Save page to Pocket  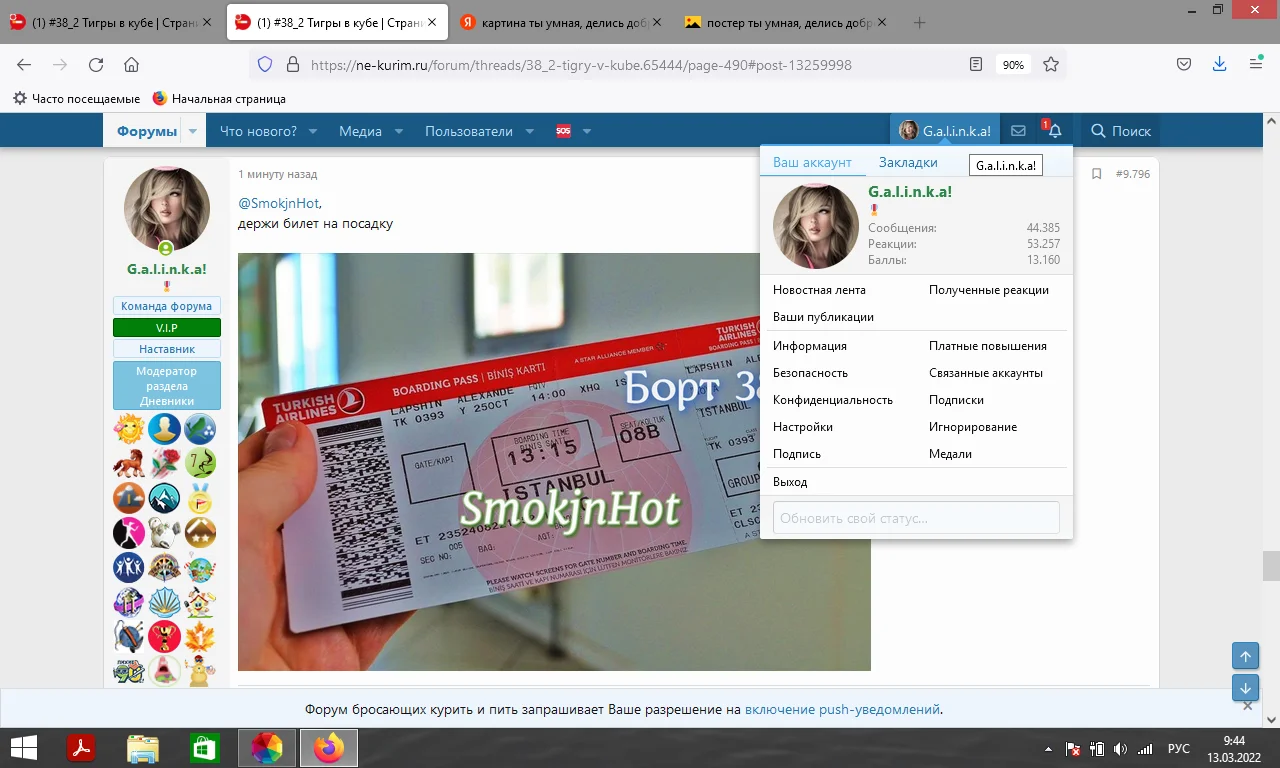[x=1183, y=64]
